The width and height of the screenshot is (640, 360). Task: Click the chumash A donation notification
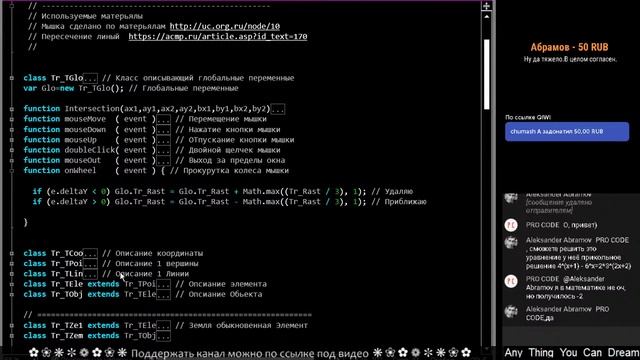[567, 131]
